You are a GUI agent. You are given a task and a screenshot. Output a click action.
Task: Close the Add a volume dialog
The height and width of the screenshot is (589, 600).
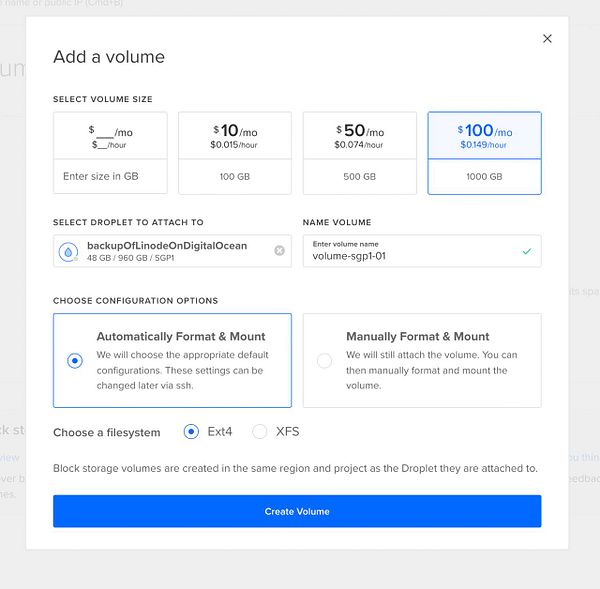point(547,39)
